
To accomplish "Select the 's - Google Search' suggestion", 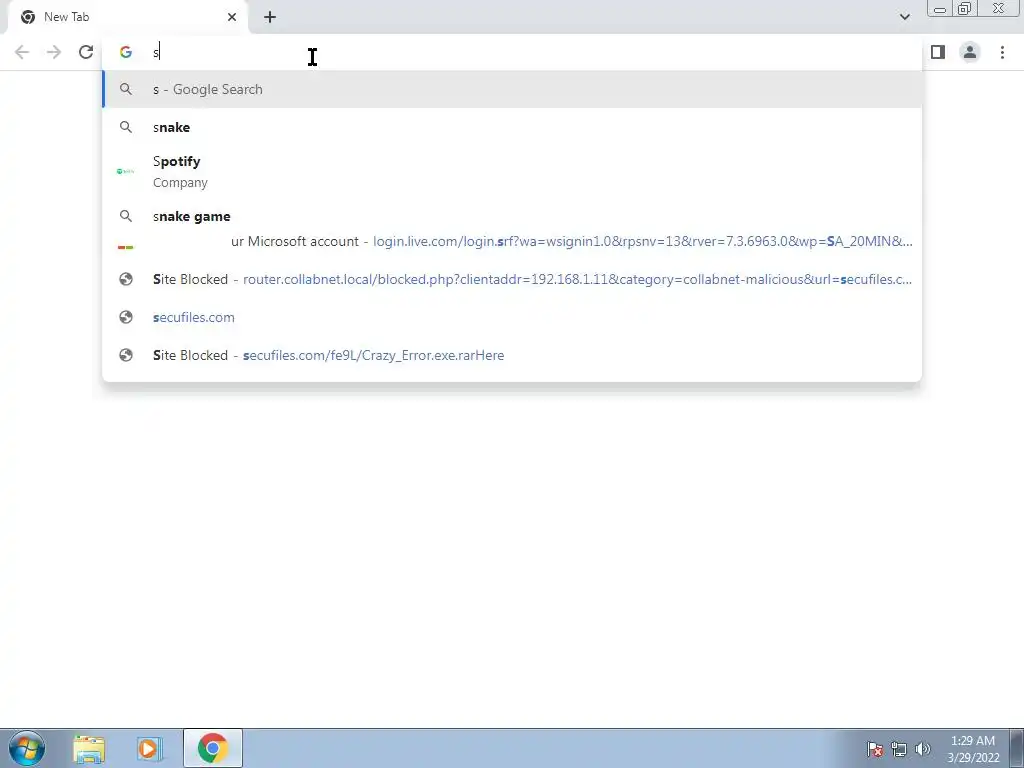I will pos(512,89).
